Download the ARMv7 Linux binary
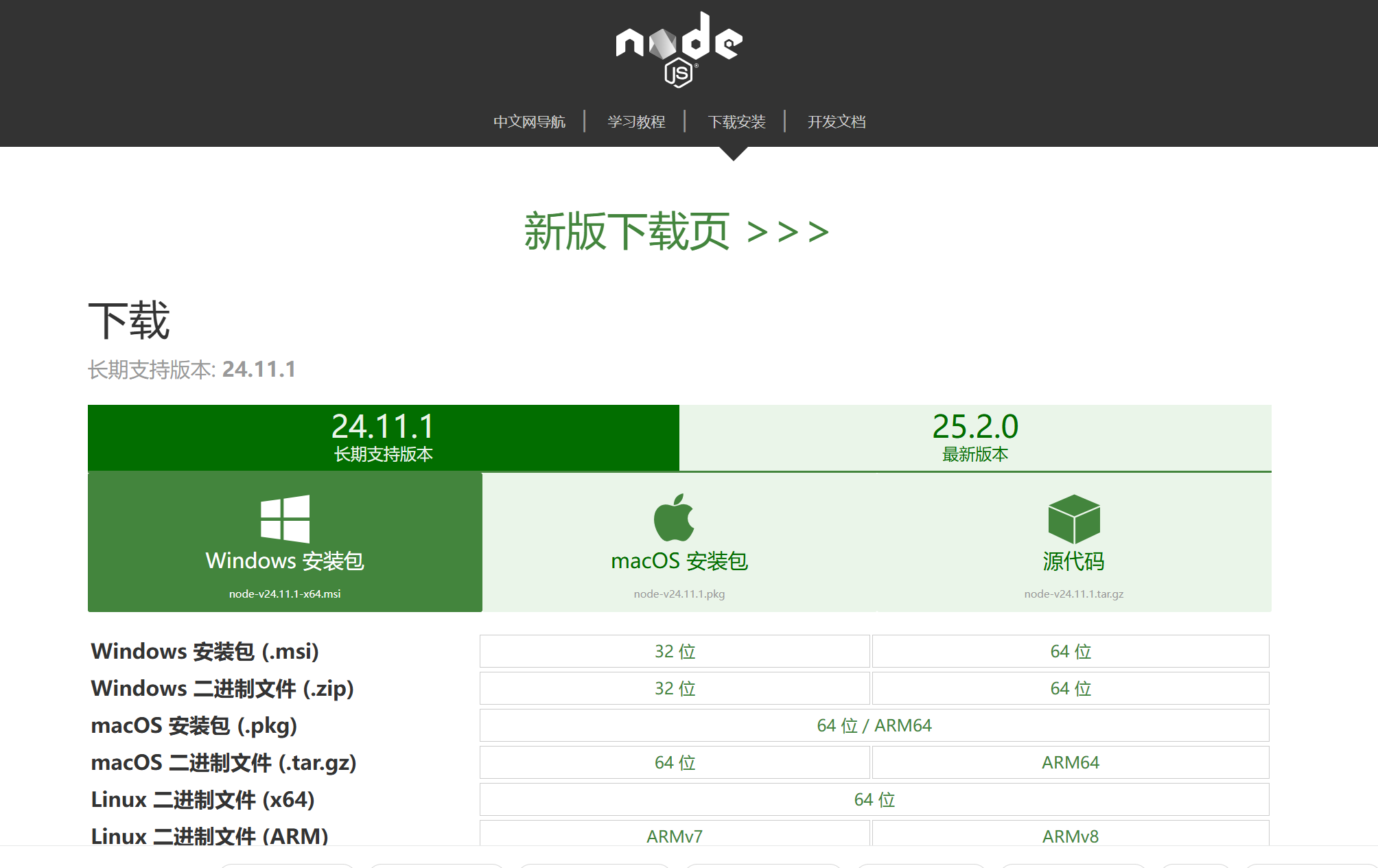1378x868 pixels. 675,835
